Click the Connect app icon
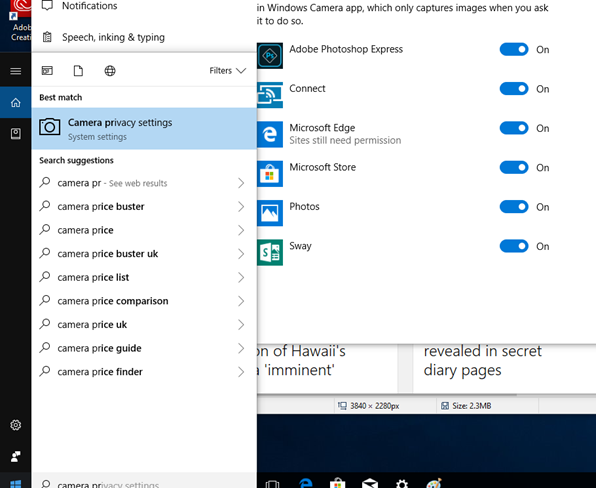The height and width of the screenshot is (488, 596). pos(270,95)
